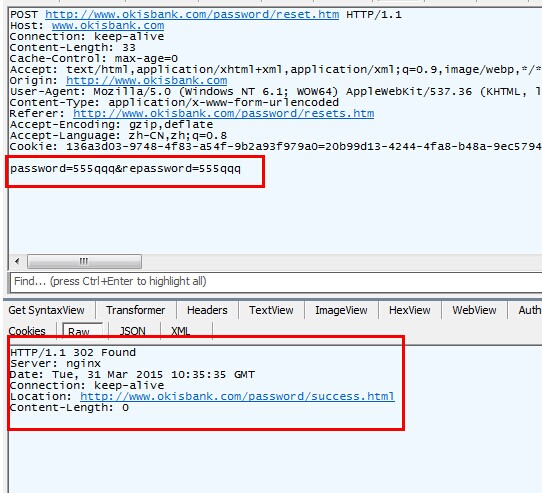The width and height of the screenshot is (542, 493).
Task: Select the Headers response tab
Action: [207, 310]
